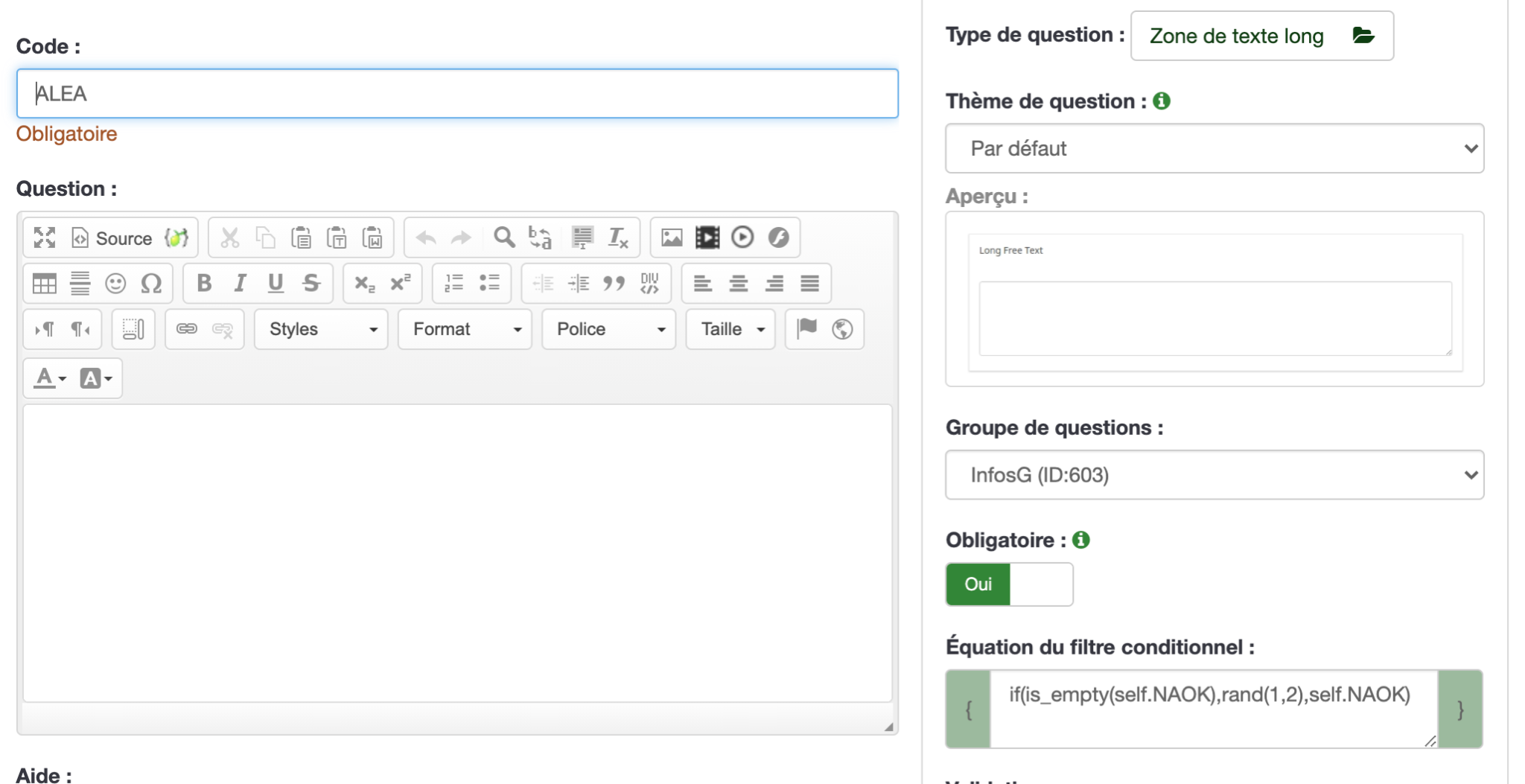Open the Thème de question dropdown
Viewport: 1525px width, 784px height.
click(x=1214, y=149)
